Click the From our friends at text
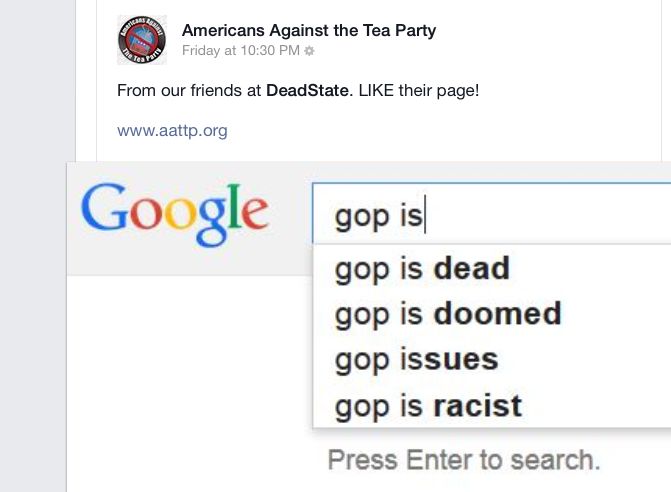The image size is (671, 492). click(189, 90)
